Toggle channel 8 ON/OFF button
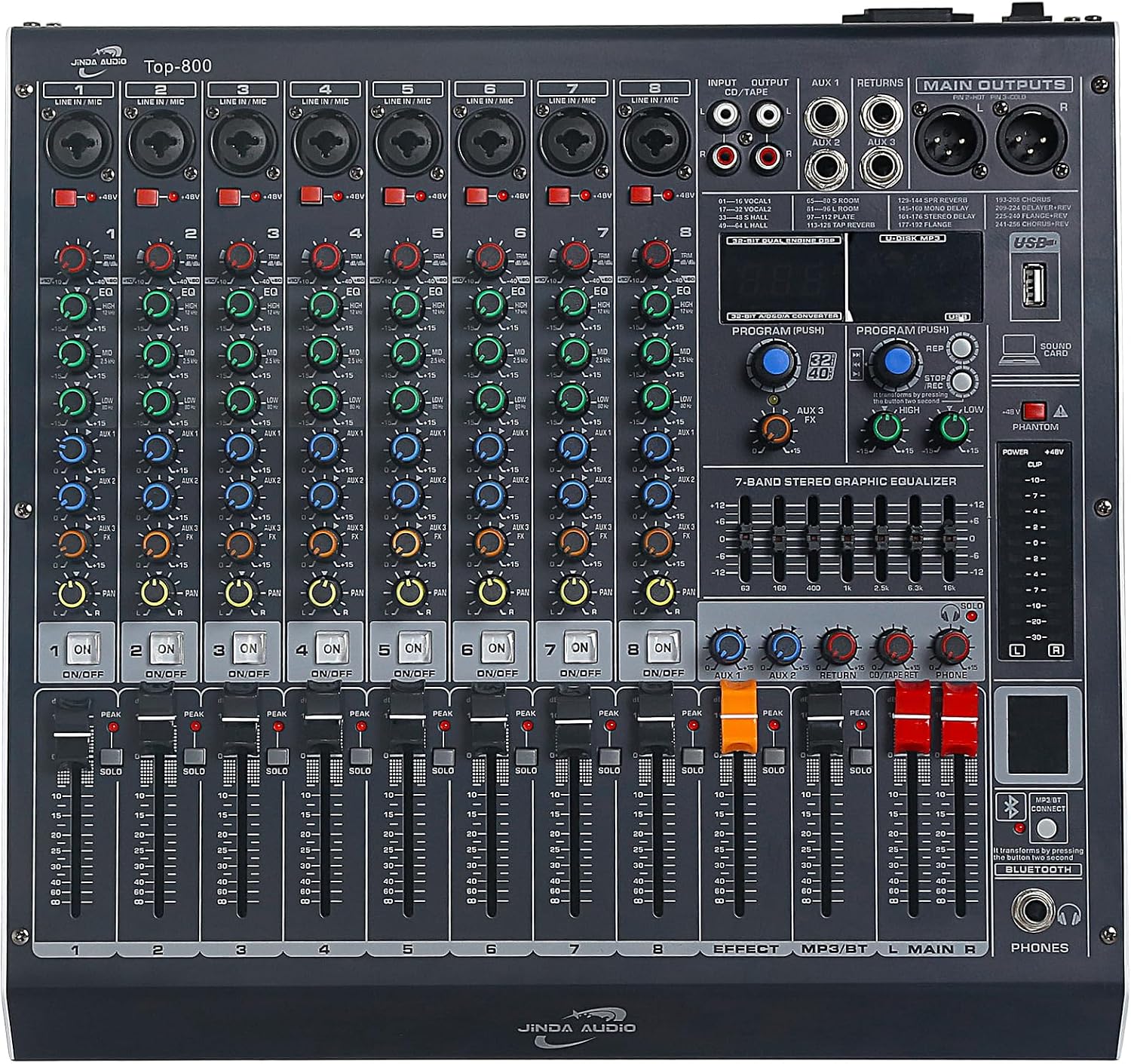 [662, 647]
